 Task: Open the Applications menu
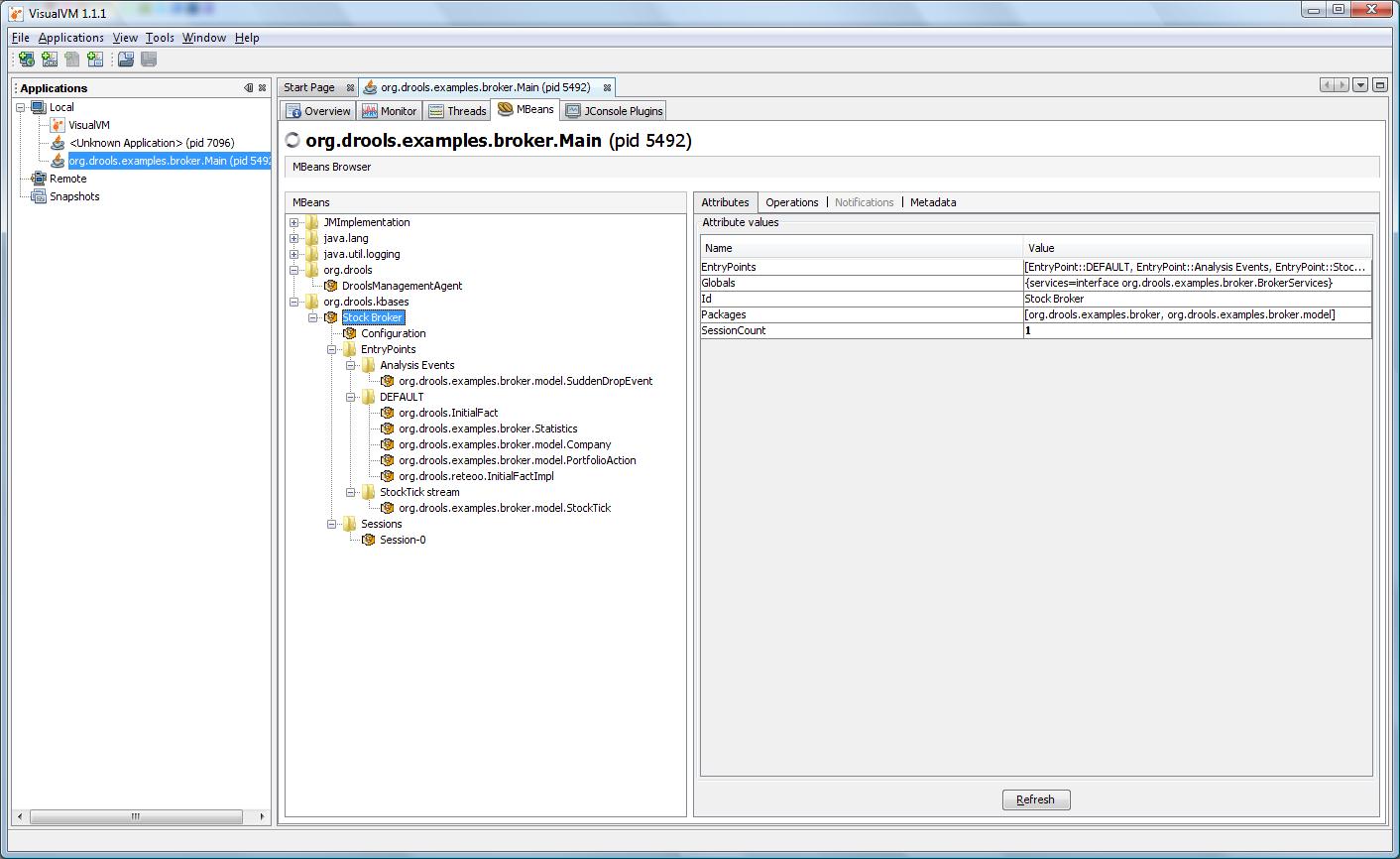click(x=71, y=38)
